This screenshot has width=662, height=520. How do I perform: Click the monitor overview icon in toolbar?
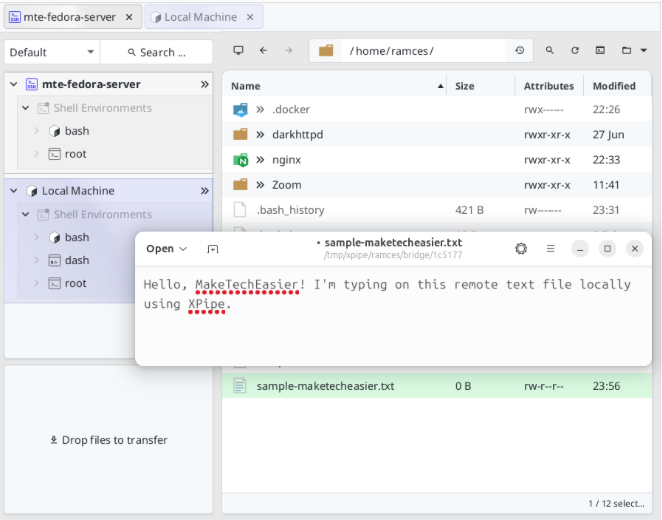tap(239, 51)
